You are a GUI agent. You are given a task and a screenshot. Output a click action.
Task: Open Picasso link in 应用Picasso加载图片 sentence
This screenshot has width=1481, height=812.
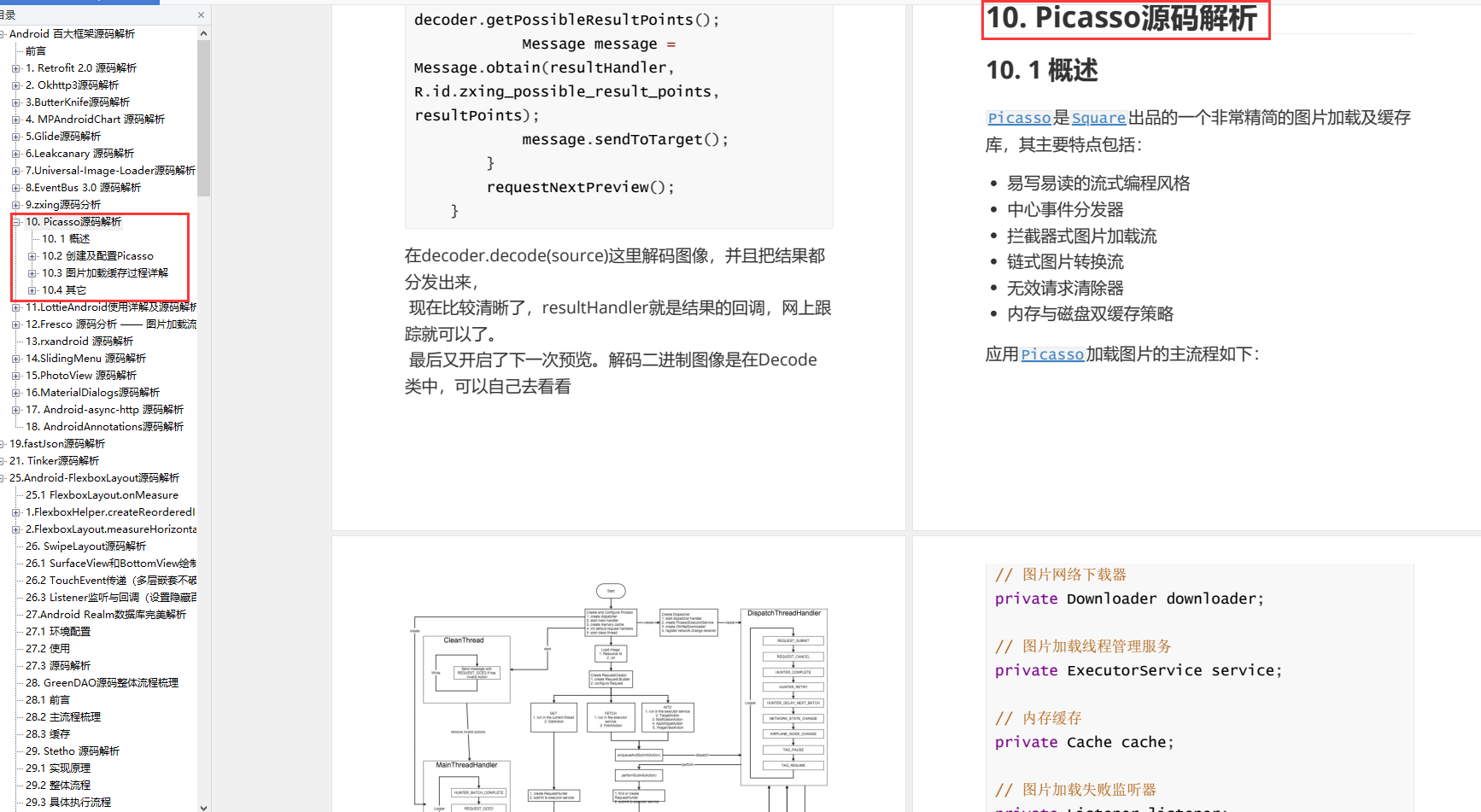pyautogui.click(x=1052, y=354)
